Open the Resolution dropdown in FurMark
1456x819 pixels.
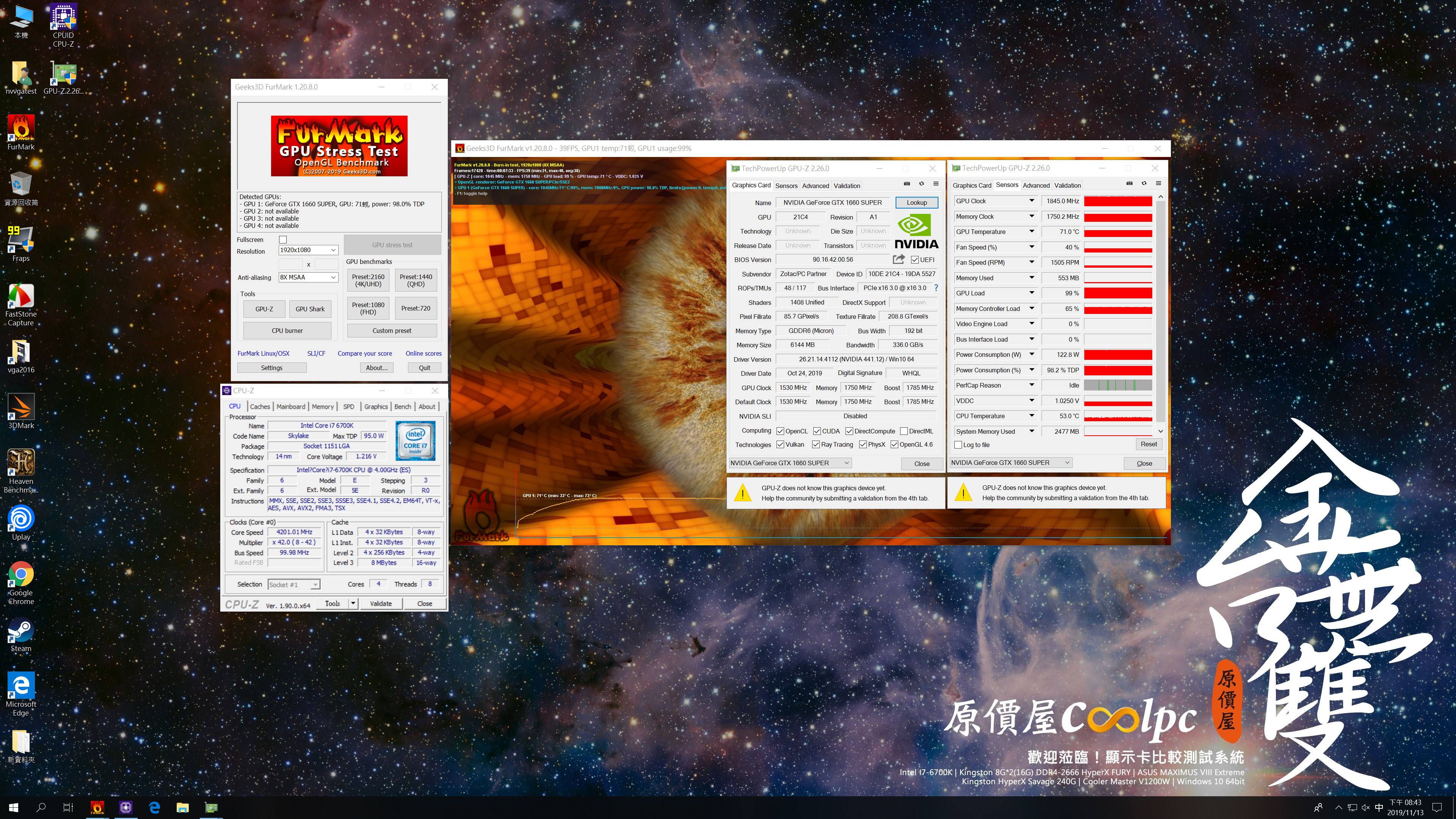point(308,250)
